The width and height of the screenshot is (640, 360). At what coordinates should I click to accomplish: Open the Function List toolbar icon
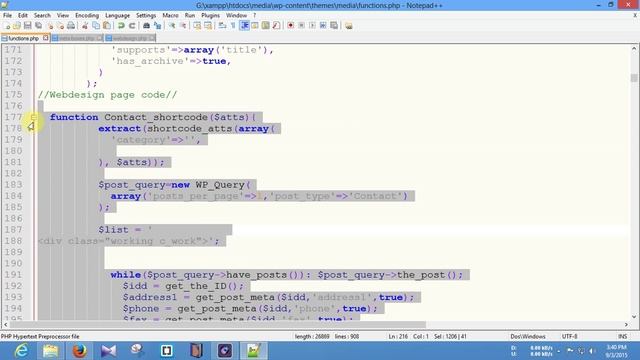[x=276, y=26]
